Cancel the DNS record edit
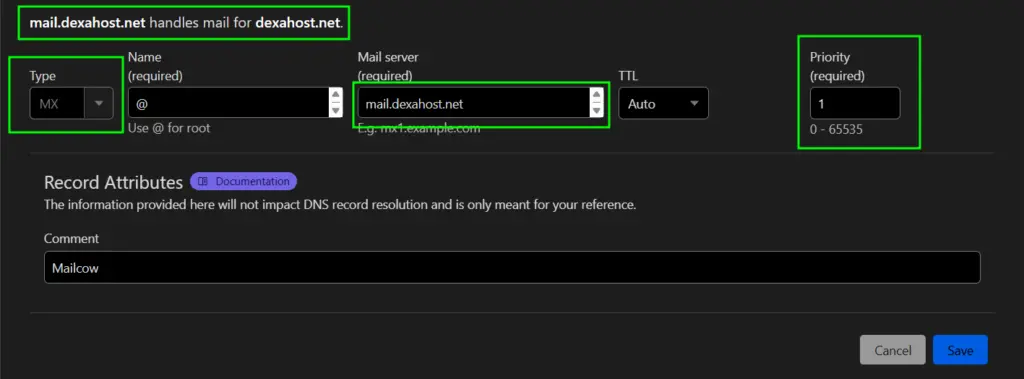The width and height of the screenshot is (1024, 379). 893,350
